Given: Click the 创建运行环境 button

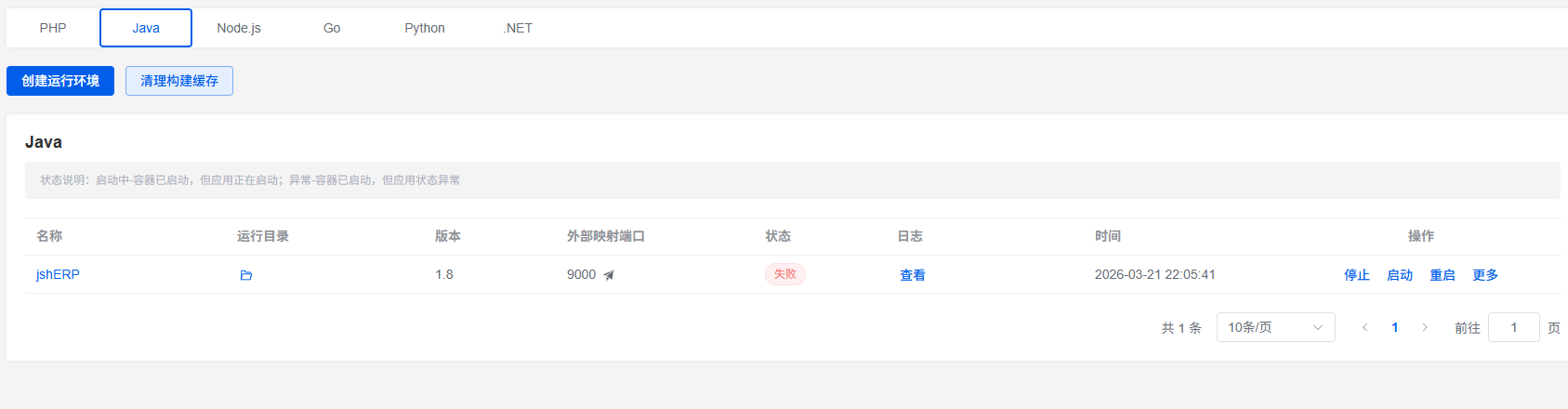Looking at the screenshot, I should [x=60, y=81].
